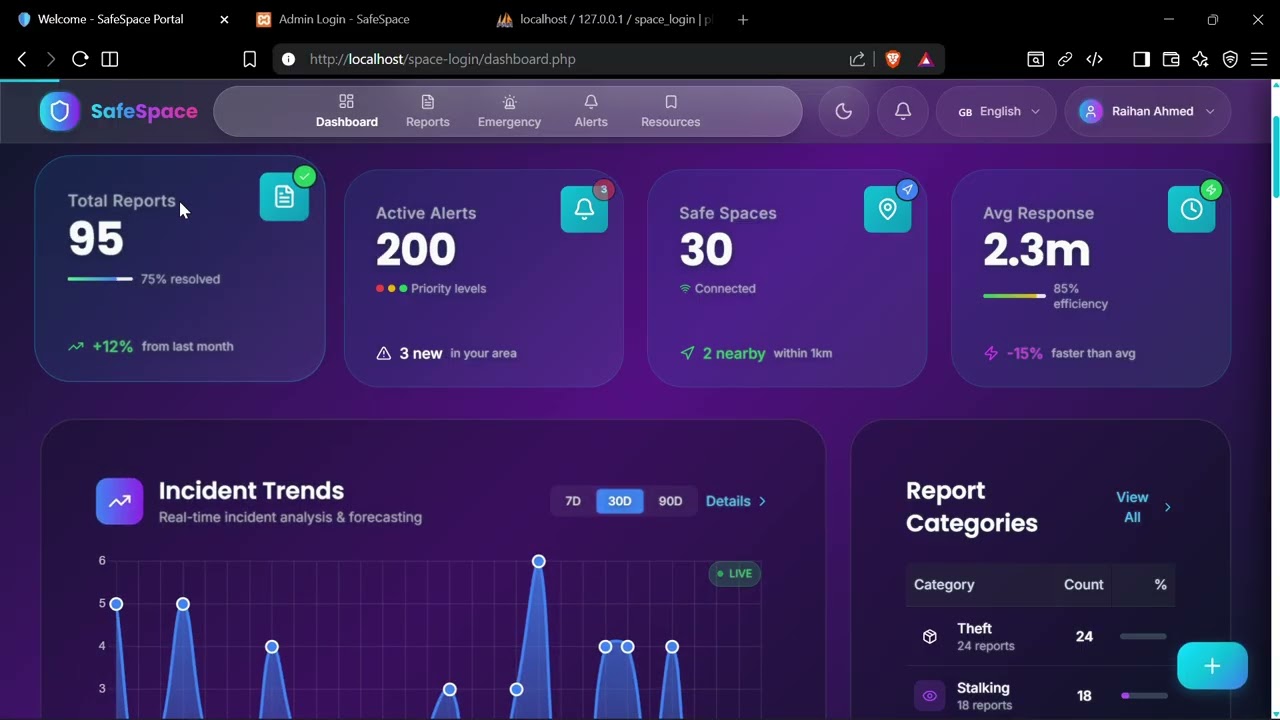Toggle dark mode with the moon icon

click(844, 111)
